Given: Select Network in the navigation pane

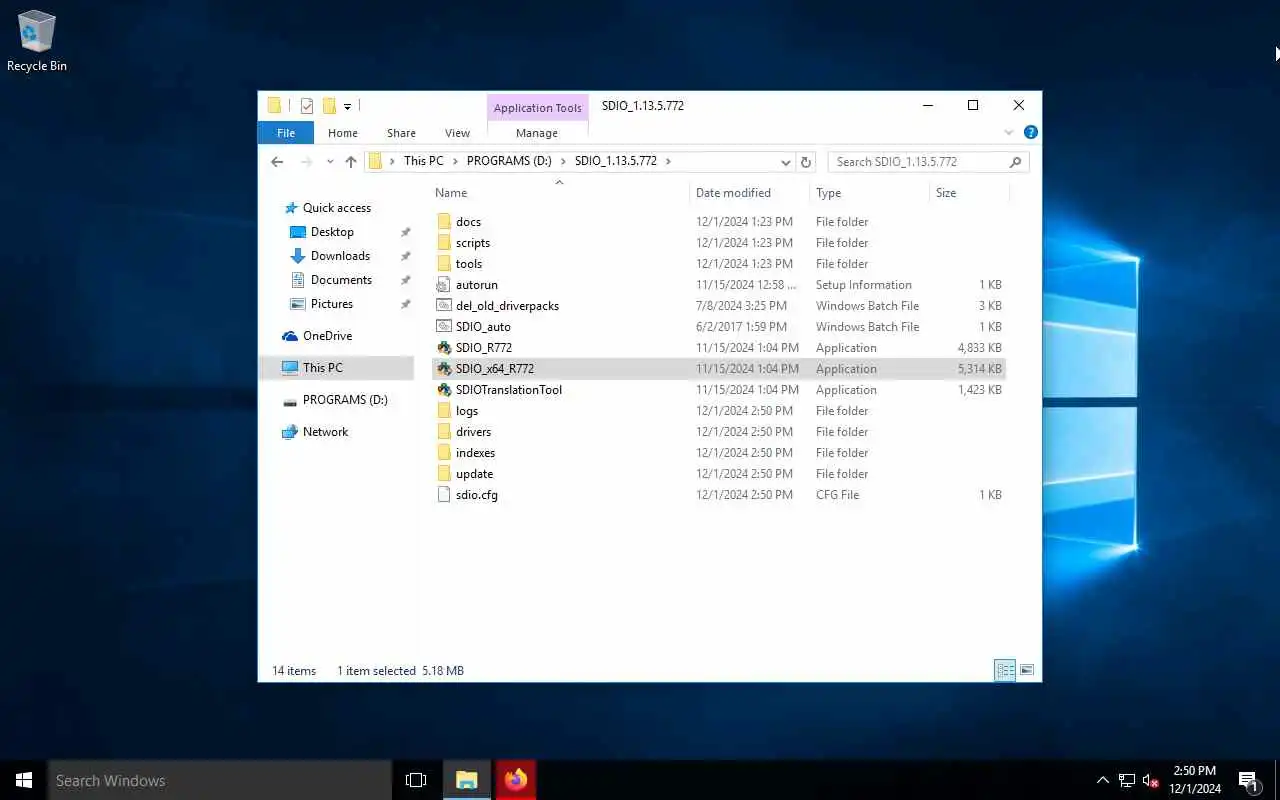Looking at the screenshot, I should [x=325, y=432].
